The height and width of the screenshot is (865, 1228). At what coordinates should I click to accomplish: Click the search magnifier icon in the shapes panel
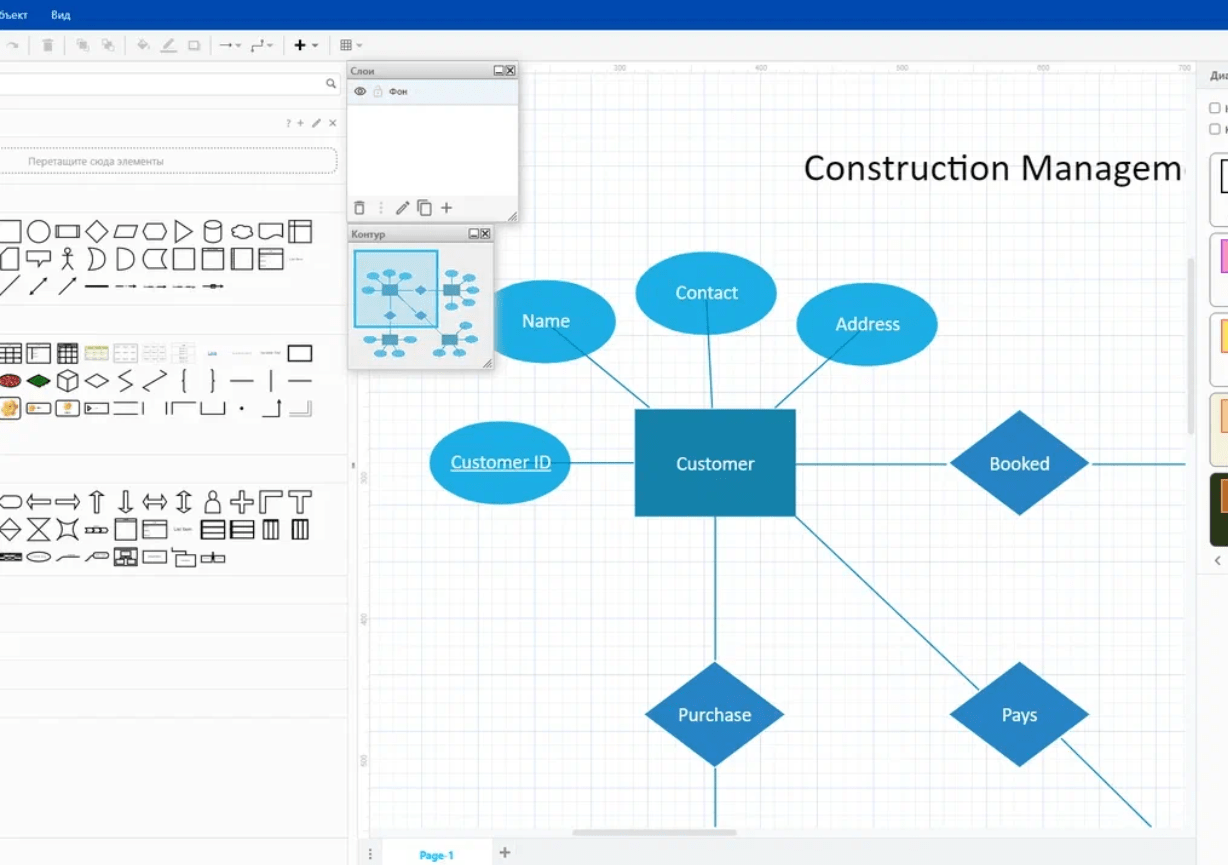[x=331, y=84]
